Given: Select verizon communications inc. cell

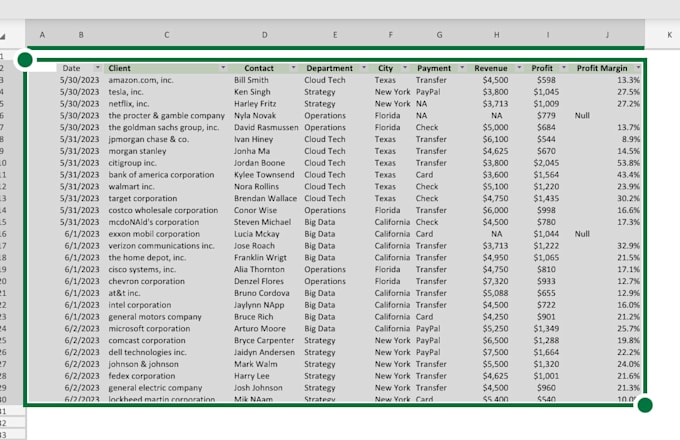Looking at the screenshot, I should coord(161,245).
